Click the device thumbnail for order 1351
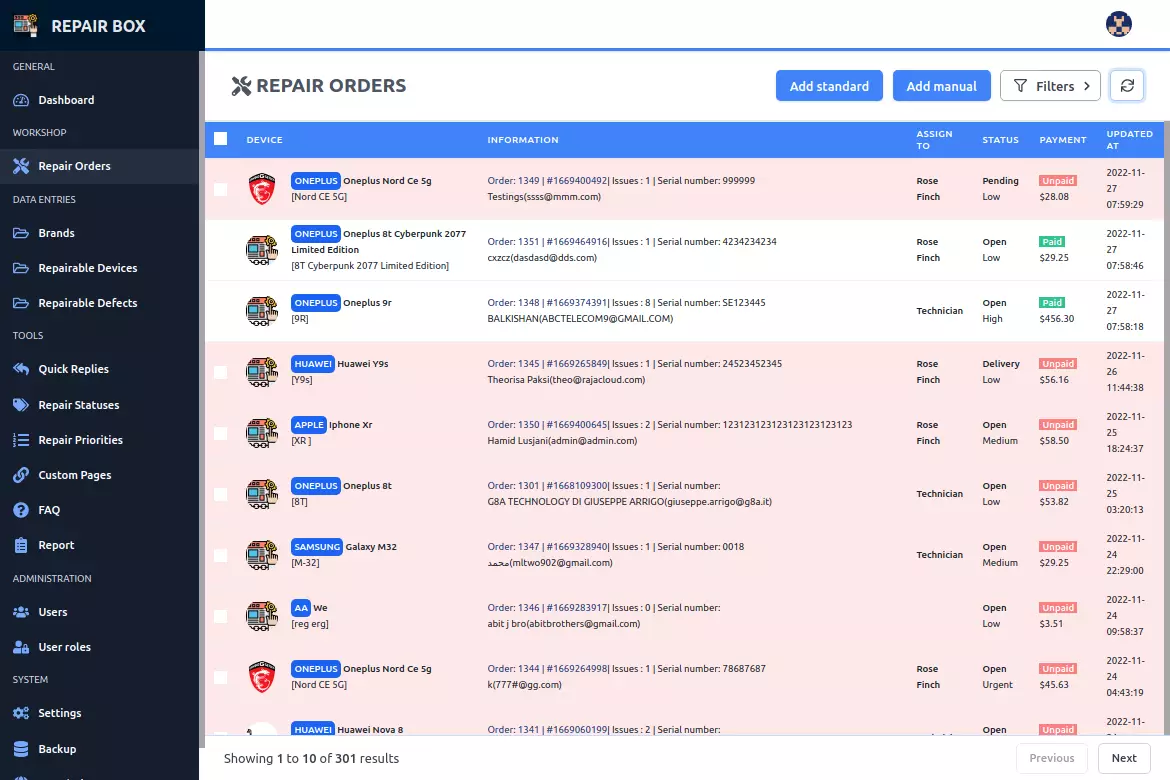1170x780 pixels. [x=262, y=250]
